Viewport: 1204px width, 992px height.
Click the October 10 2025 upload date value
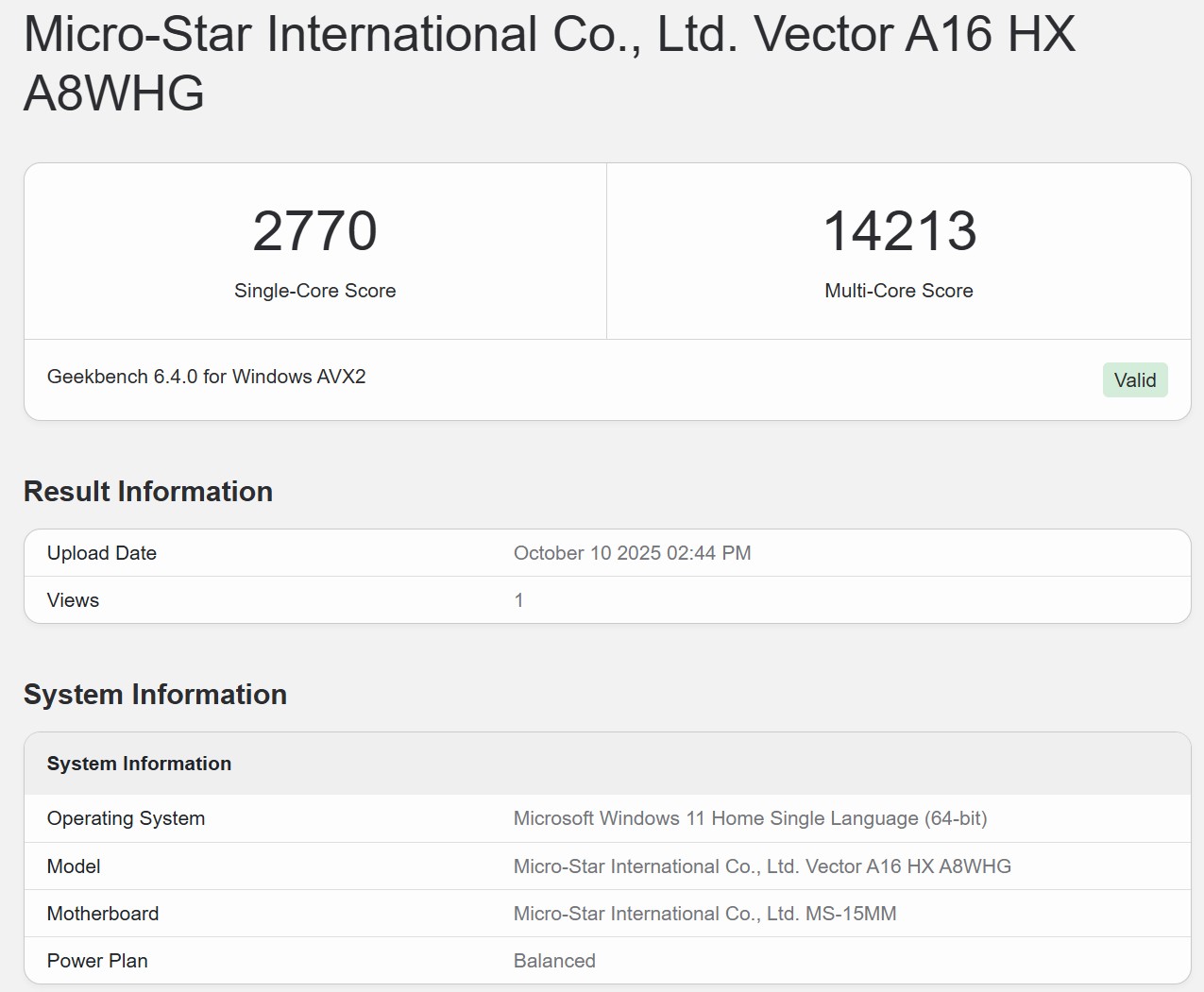coord(632,553)
